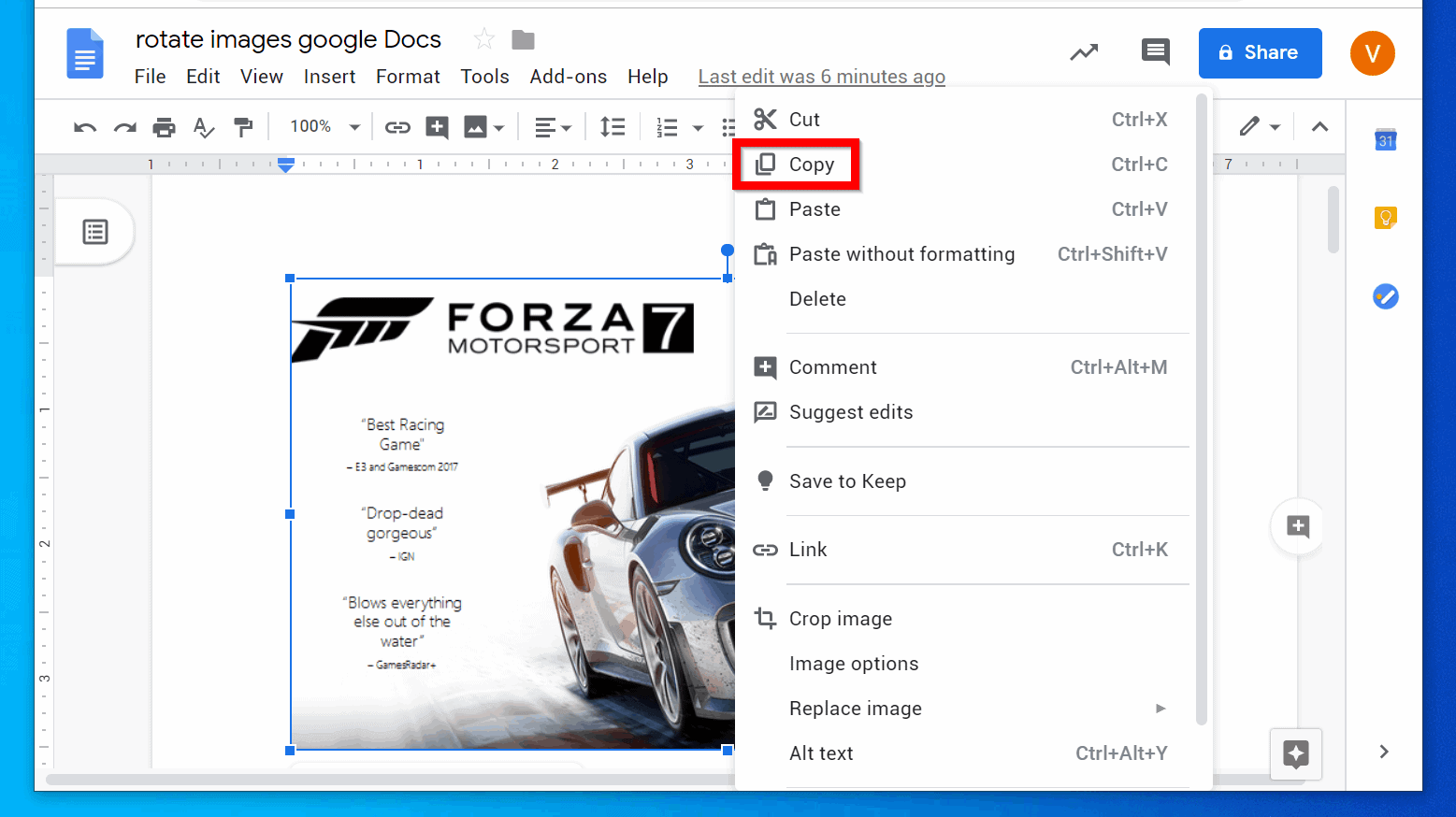Open the Print icon

(164, 126)
